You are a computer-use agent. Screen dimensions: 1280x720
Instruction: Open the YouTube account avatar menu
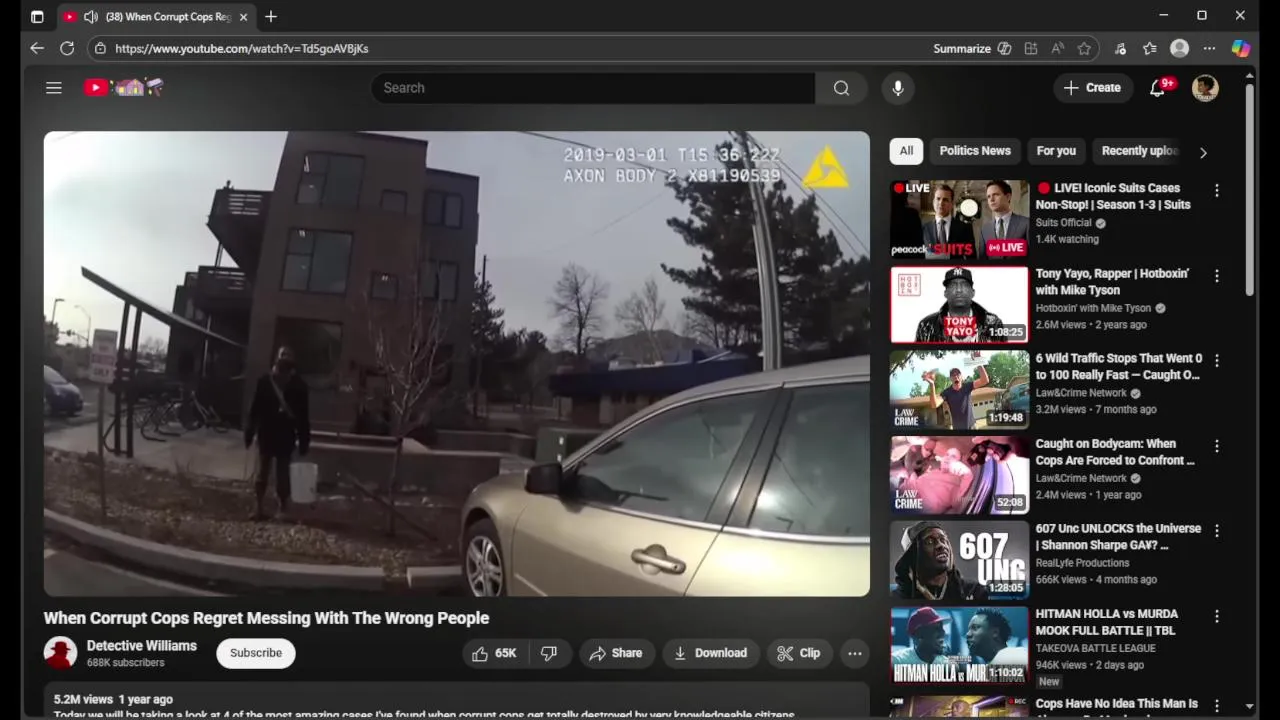(x=1205, y=88)
